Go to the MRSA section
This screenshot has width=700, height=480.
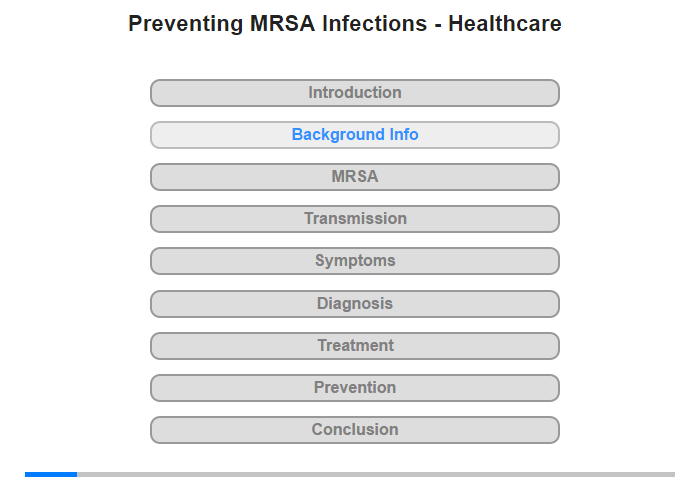[x=354, y=177]
